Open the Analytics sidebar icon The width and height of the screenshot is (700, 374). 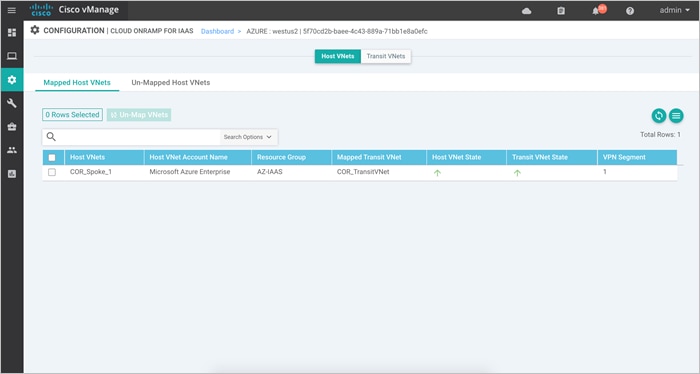(x=12, y=174)
